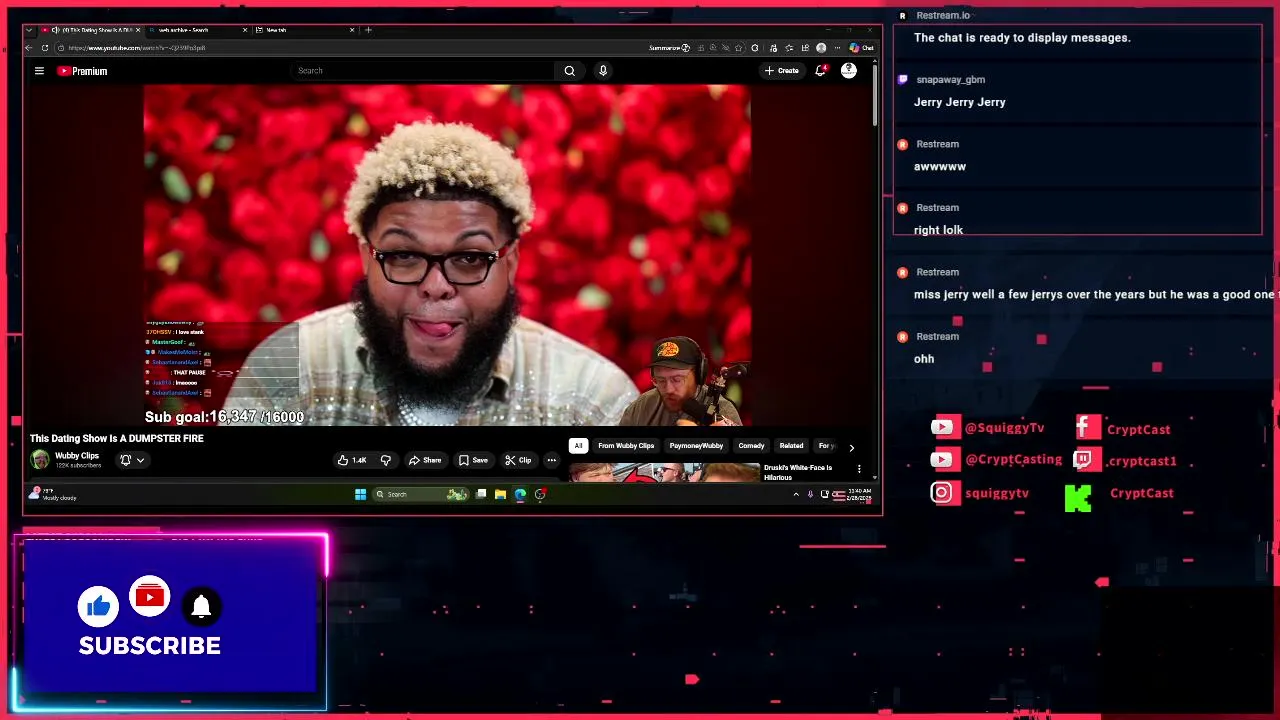Switch to the web archive - Search tab
Viewport: 1280px width, 720px height.
(x=196, y=30)
